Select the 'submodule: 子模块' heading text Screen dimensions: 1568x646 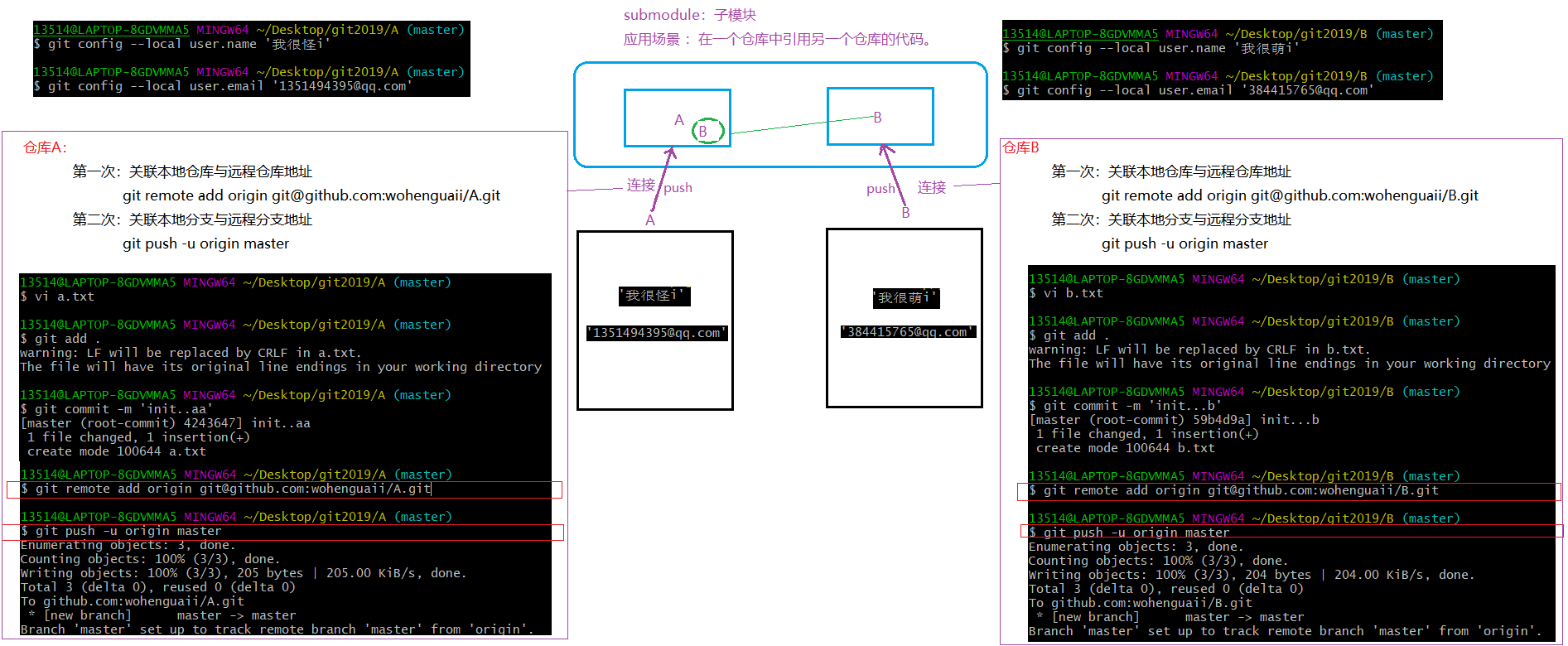689,15
